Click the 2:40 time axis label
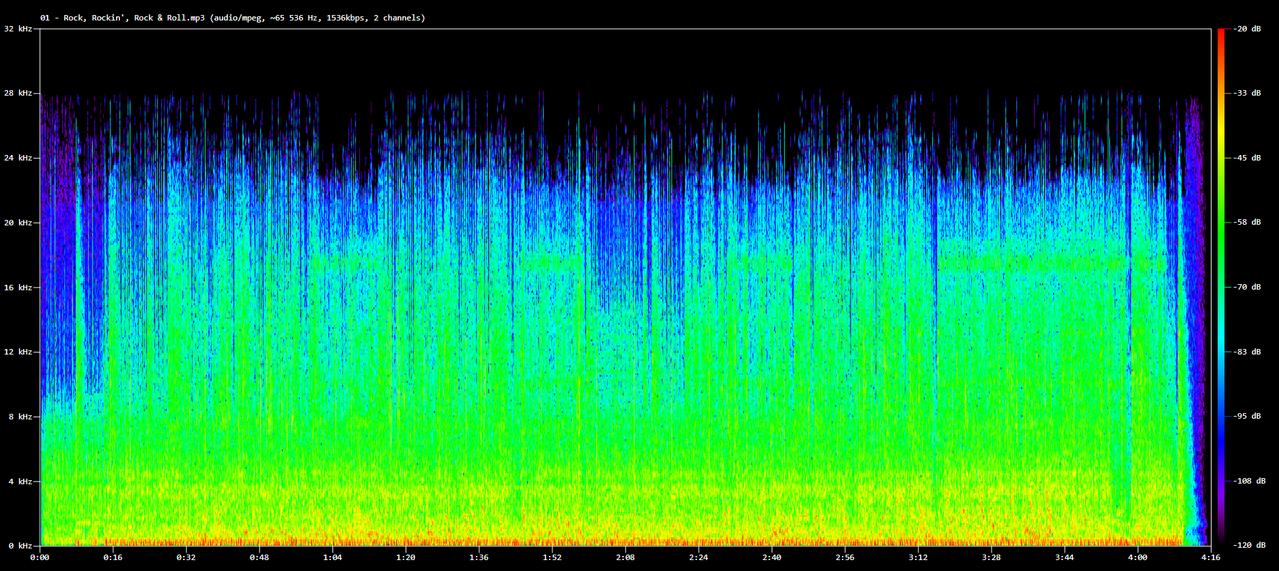Image resolution: width=1279 pixels, height=571 pixels. pos(771,557)
